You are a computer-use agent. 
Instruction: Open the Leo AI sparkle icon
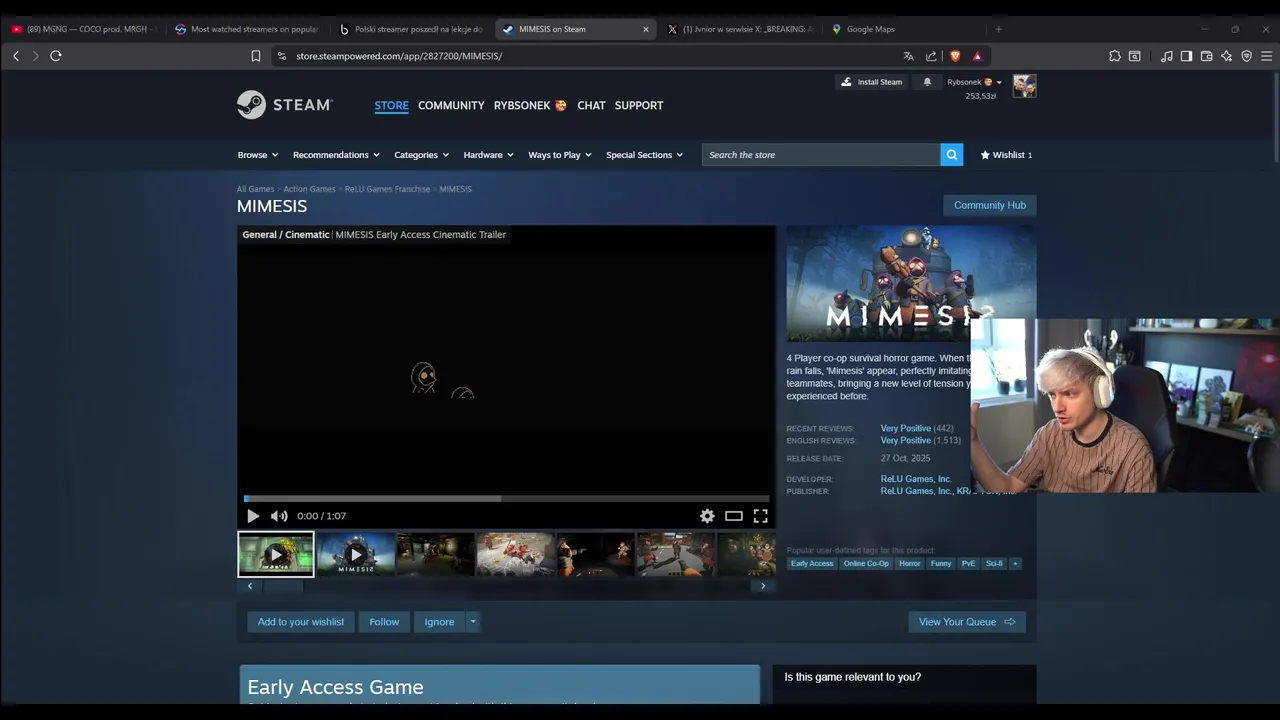coord(1226,56)
